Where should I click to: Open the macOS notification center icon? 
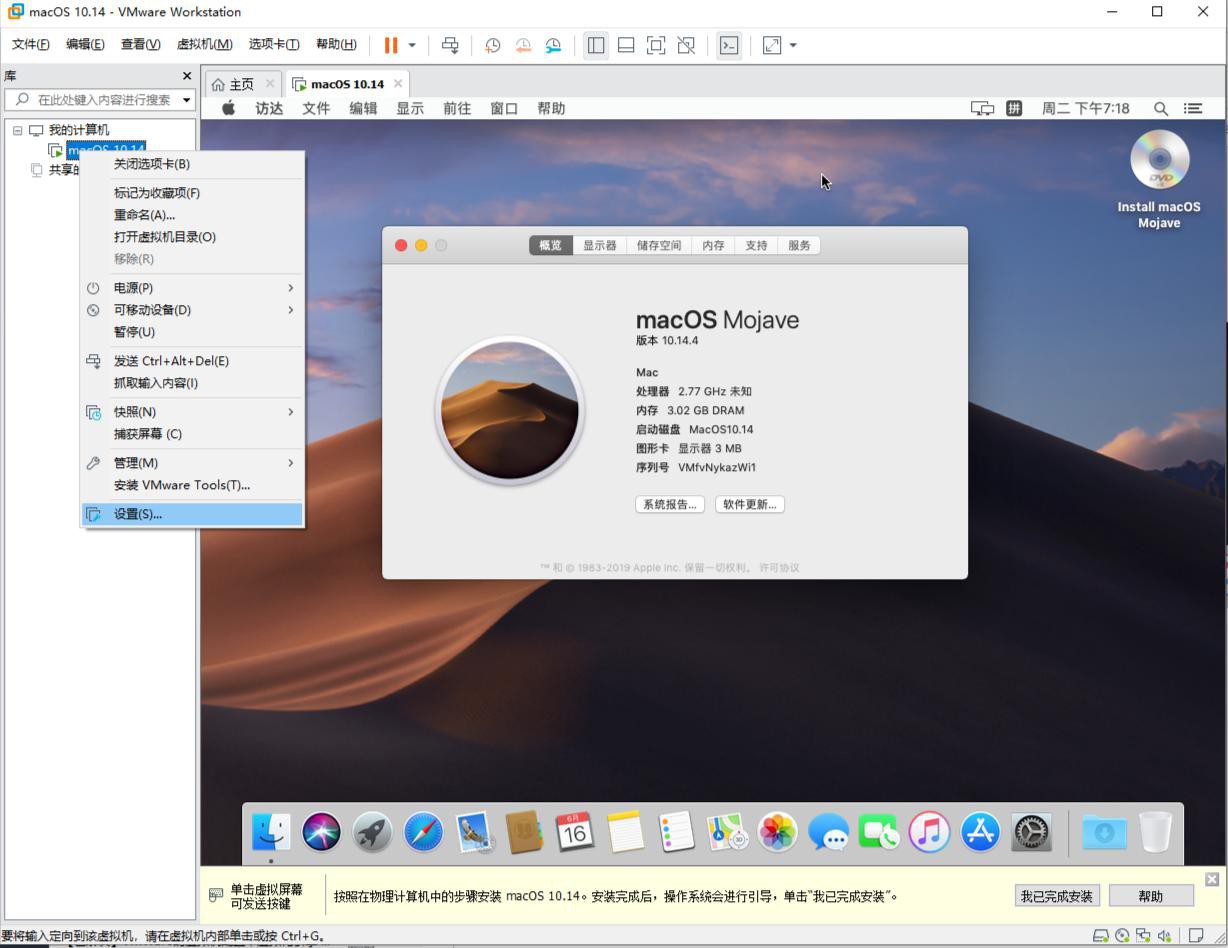(x=1193, y=108)
